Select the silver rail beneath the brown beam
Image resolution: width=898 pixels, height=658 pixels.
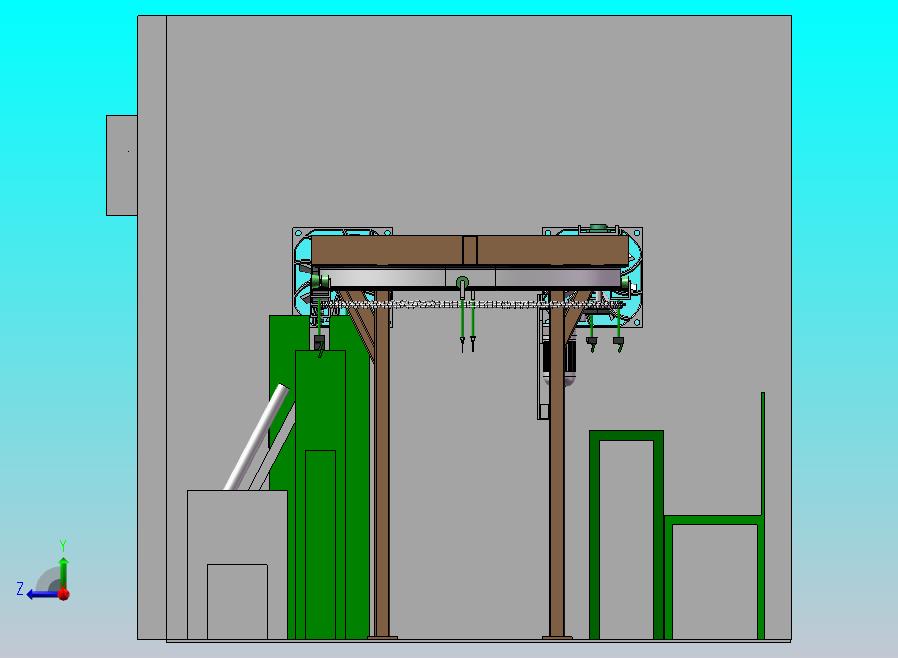point(470,278)
